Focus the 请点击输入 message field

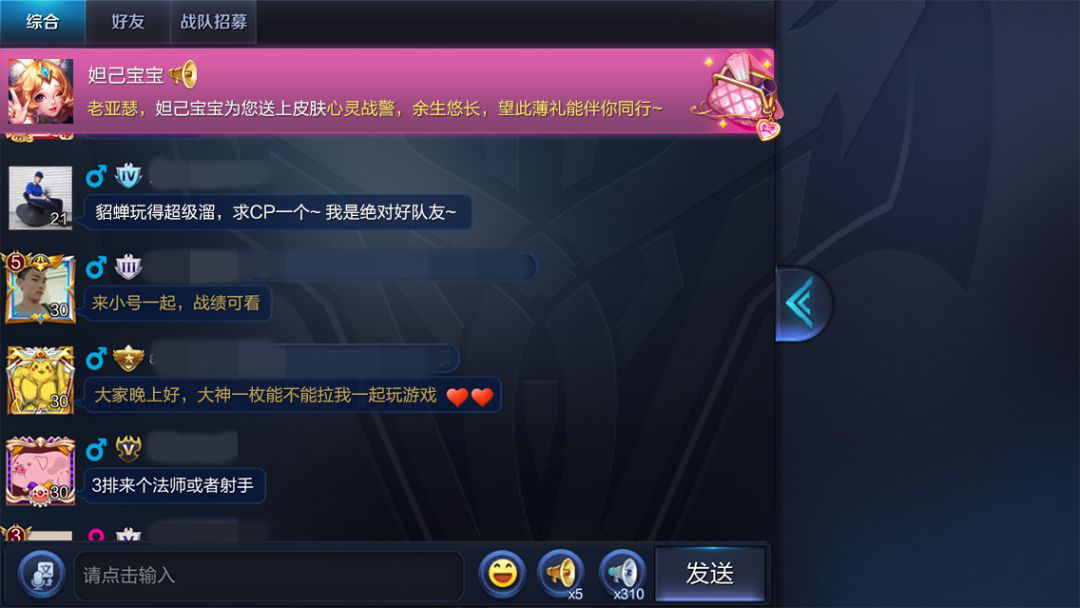coord(269,575)
